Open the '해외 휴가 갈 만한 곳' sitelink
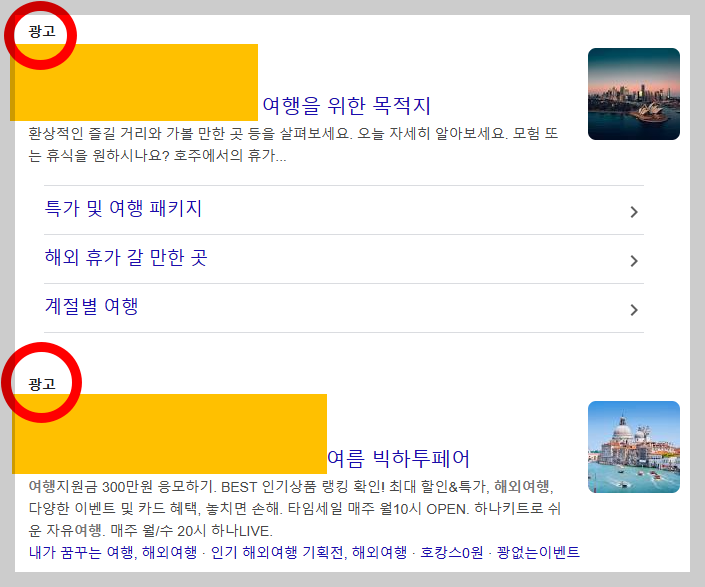 pyautogui.click(x=126, y=258)
